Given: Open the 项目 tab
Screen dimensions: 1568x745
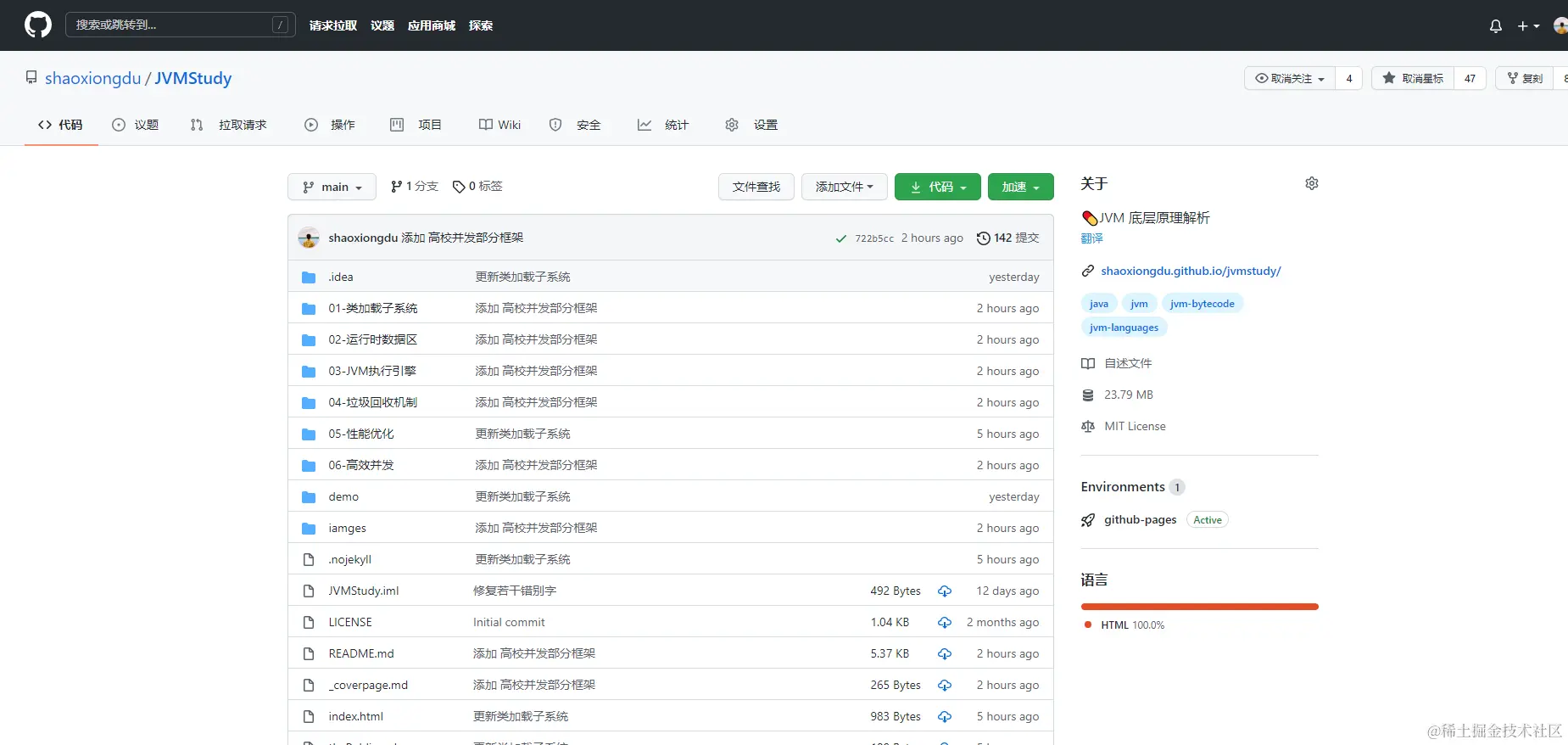Looking at the screenshot, I should coord(416,125).
